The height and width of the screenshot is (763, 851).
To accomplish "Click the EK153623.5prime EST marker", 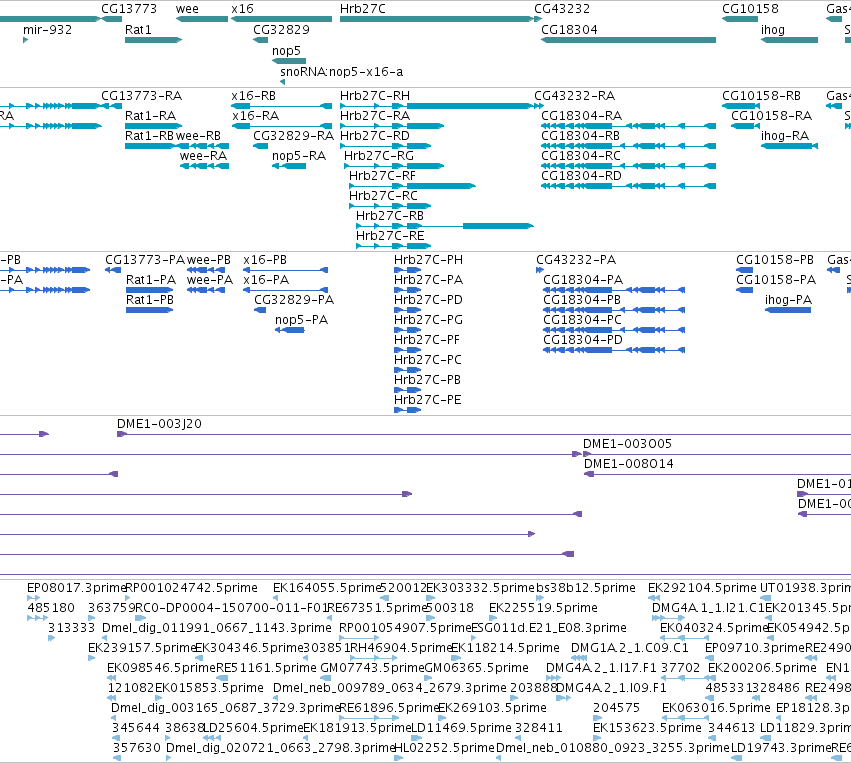I will coord(598,738).
